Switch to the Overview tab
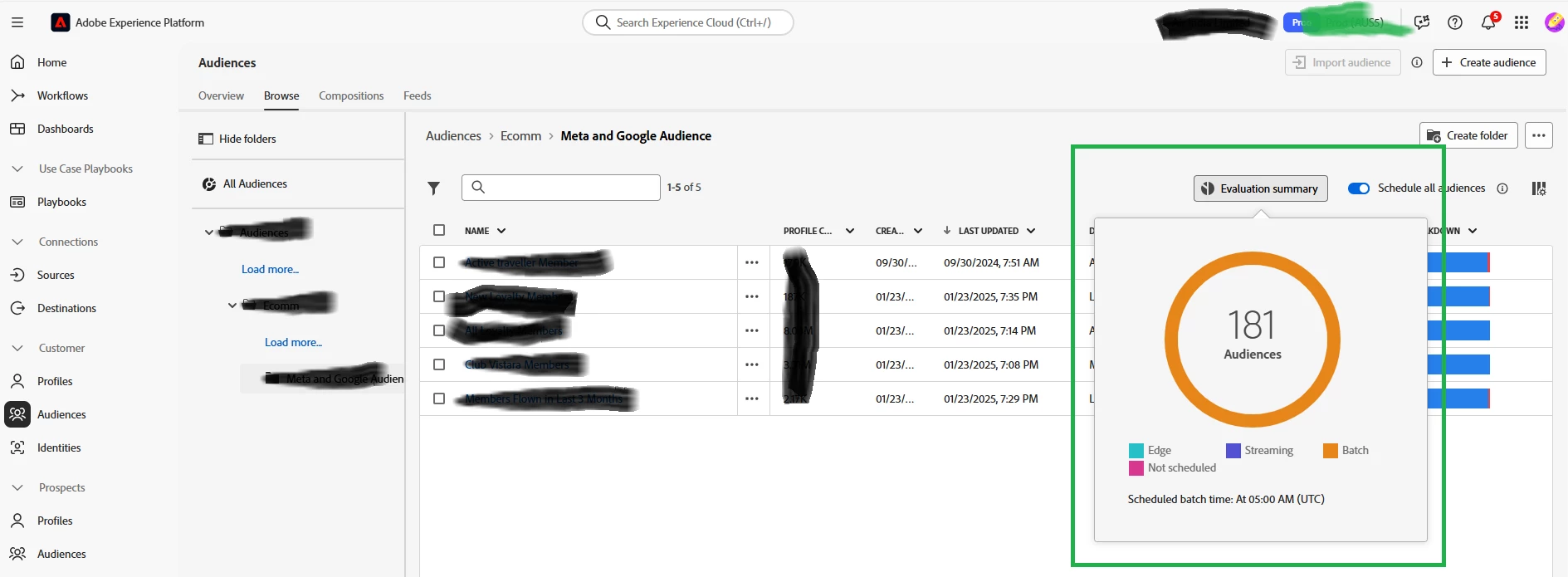Viewport: 1568px width, 577px height. pos(221,95)
